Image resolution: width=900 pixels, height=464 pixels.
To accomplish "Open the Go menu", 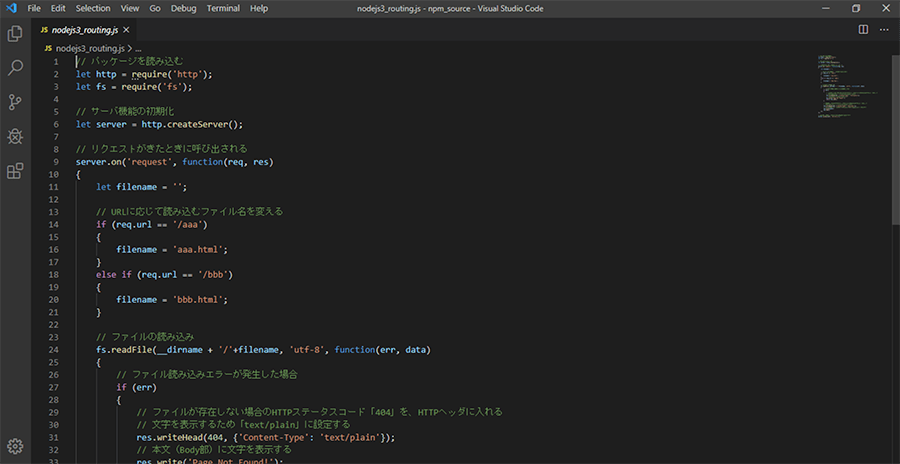I will [155, 9].
